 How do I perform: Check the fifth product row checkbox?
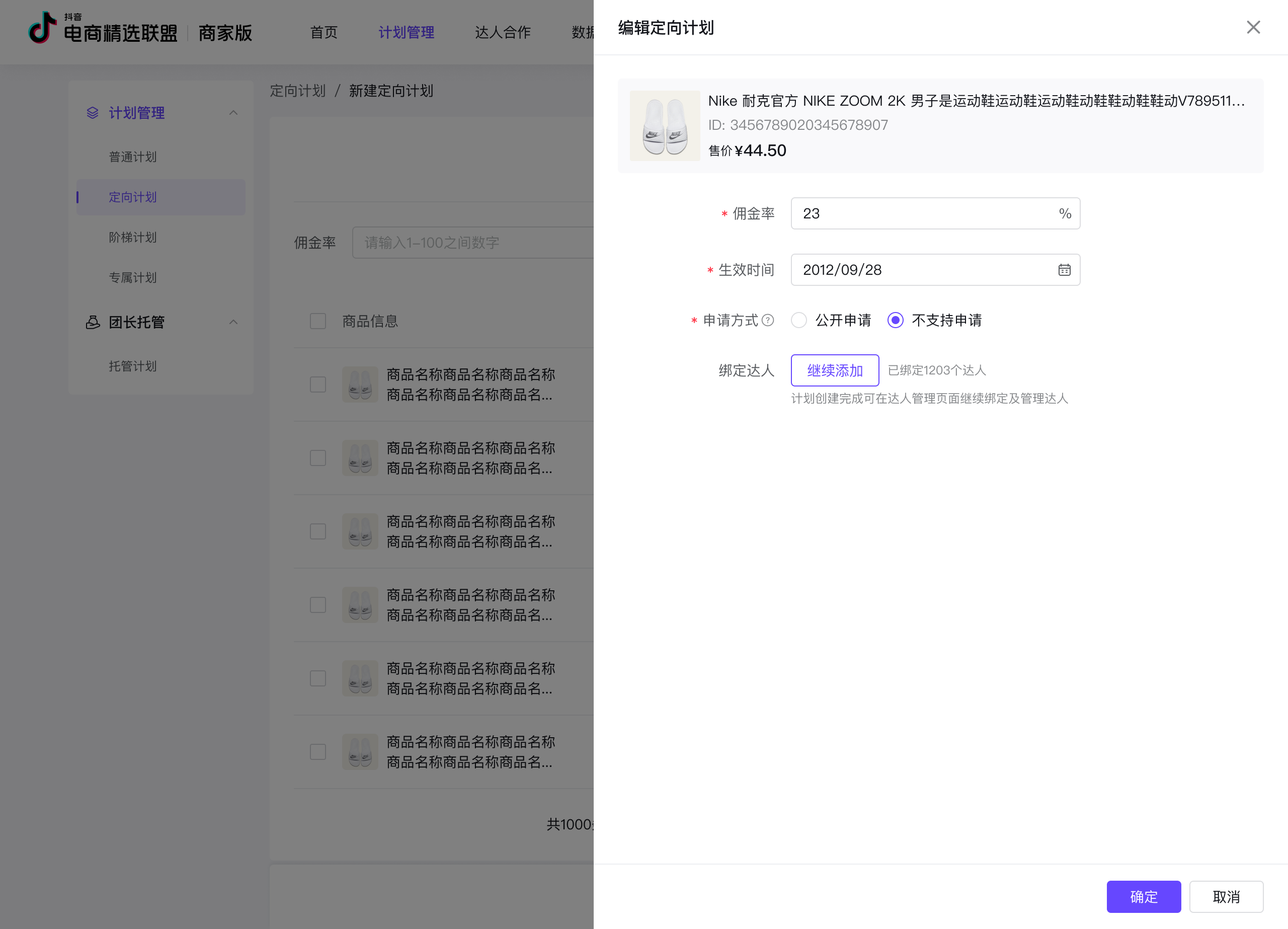point(318,678)
